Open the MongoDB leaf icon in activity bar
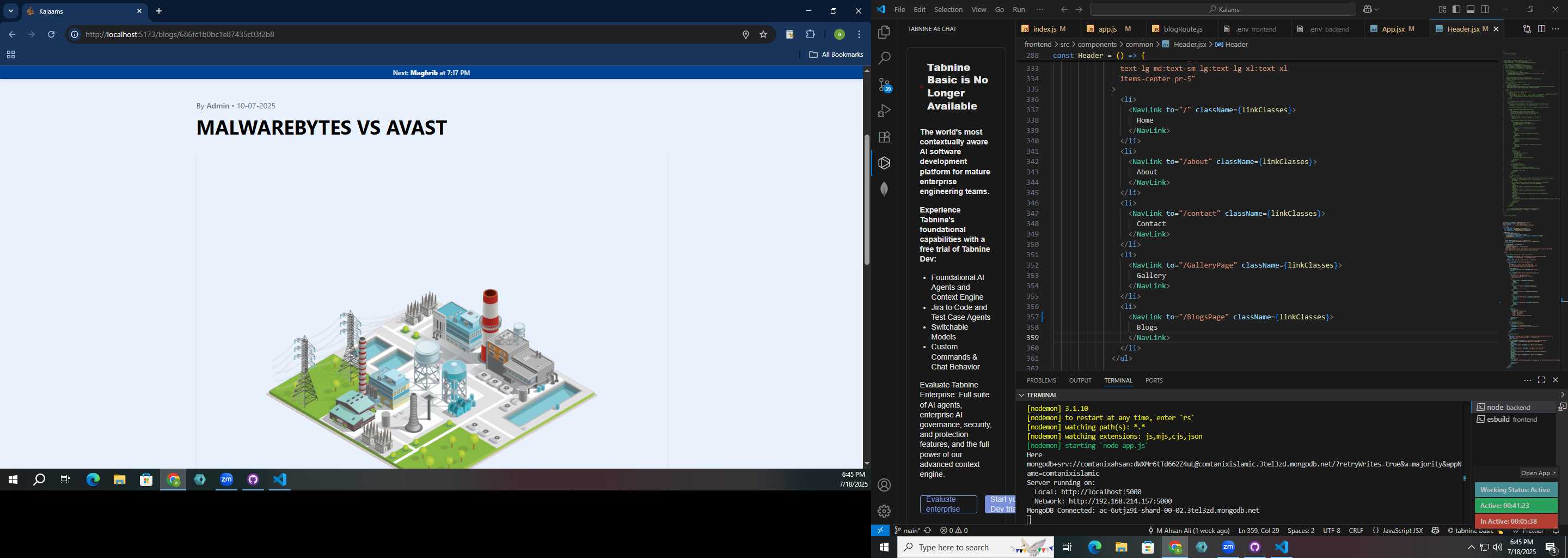 click(884, 190)
